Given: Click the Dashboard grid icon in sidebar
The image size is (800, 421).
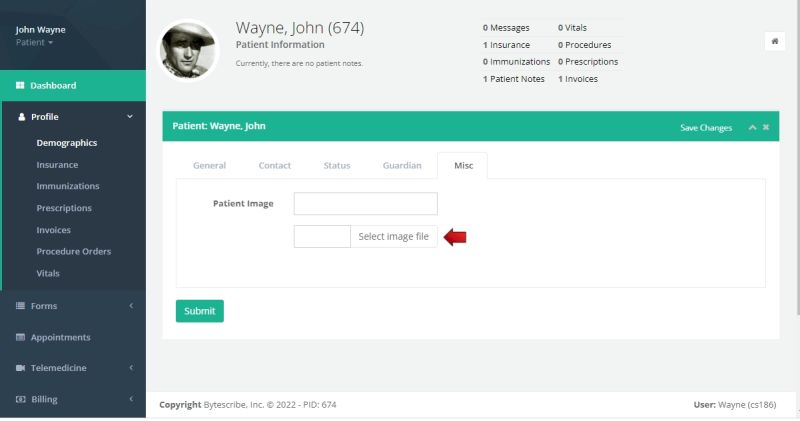Looking at the screenshot, I should click(x=20, y=86).
